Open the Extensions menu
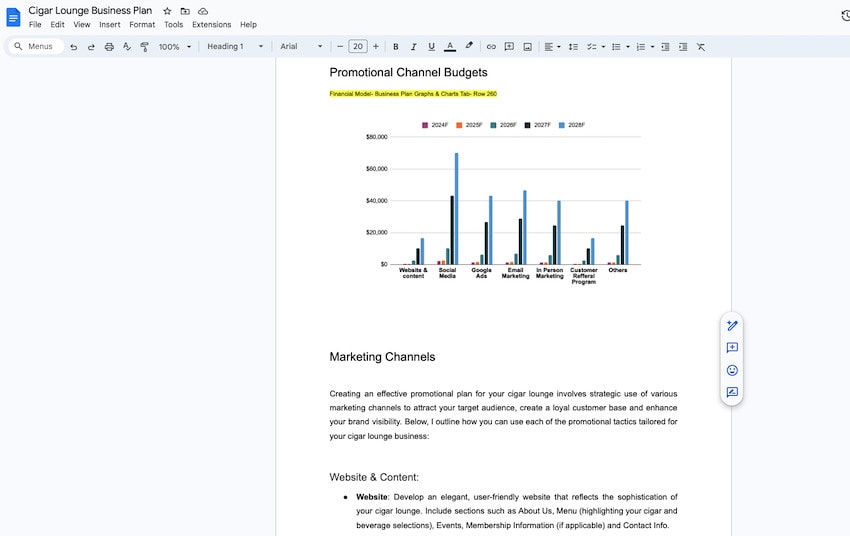The height and width of the screenshot is (536, 850). coord(211,24)
